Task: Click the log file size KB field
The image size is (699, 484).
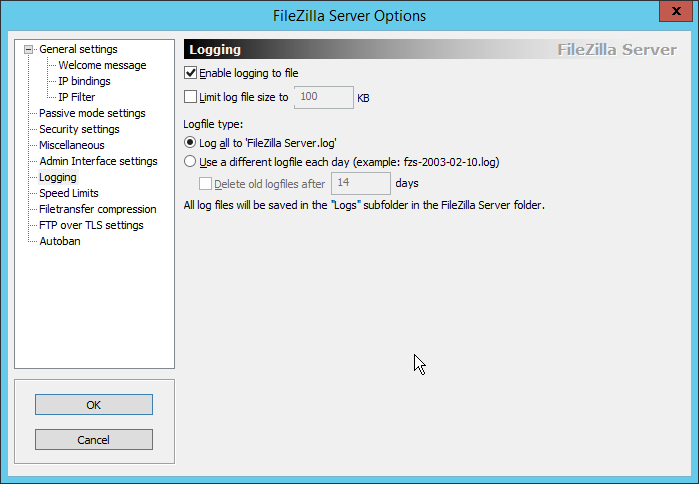Action: point(324,97)
